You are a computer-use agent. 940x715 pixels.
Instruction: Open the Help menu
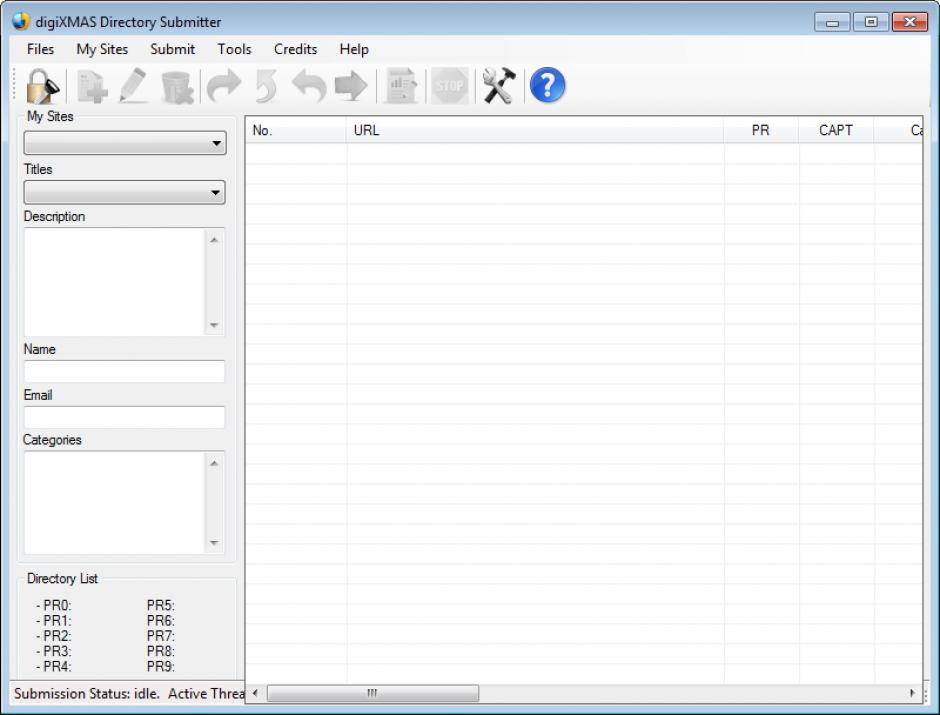354,49
